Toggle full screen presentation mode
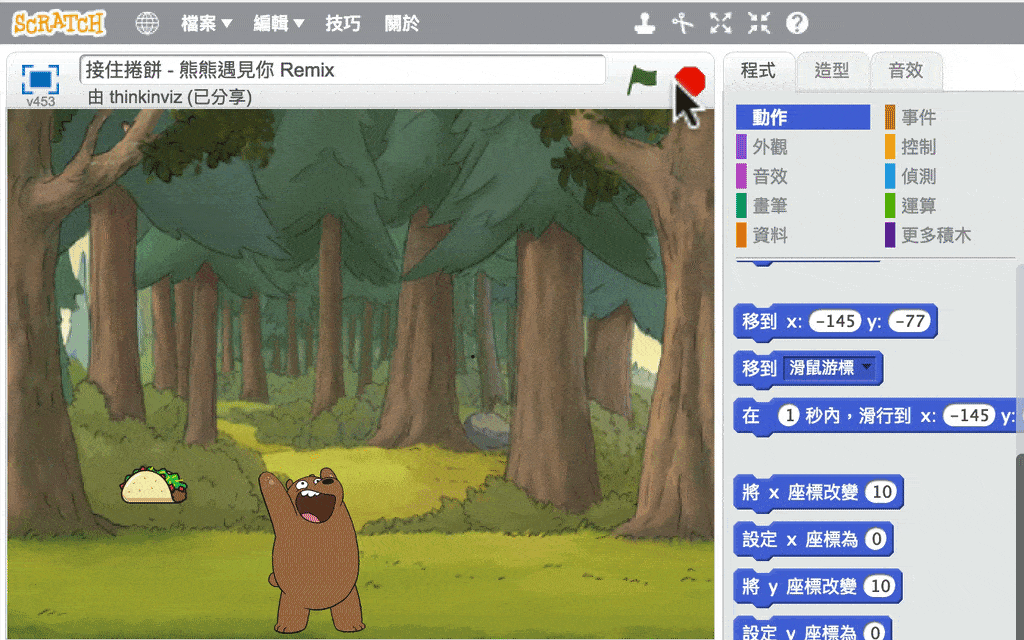This screenshot has width=1024, height=640. pos(40,79)
